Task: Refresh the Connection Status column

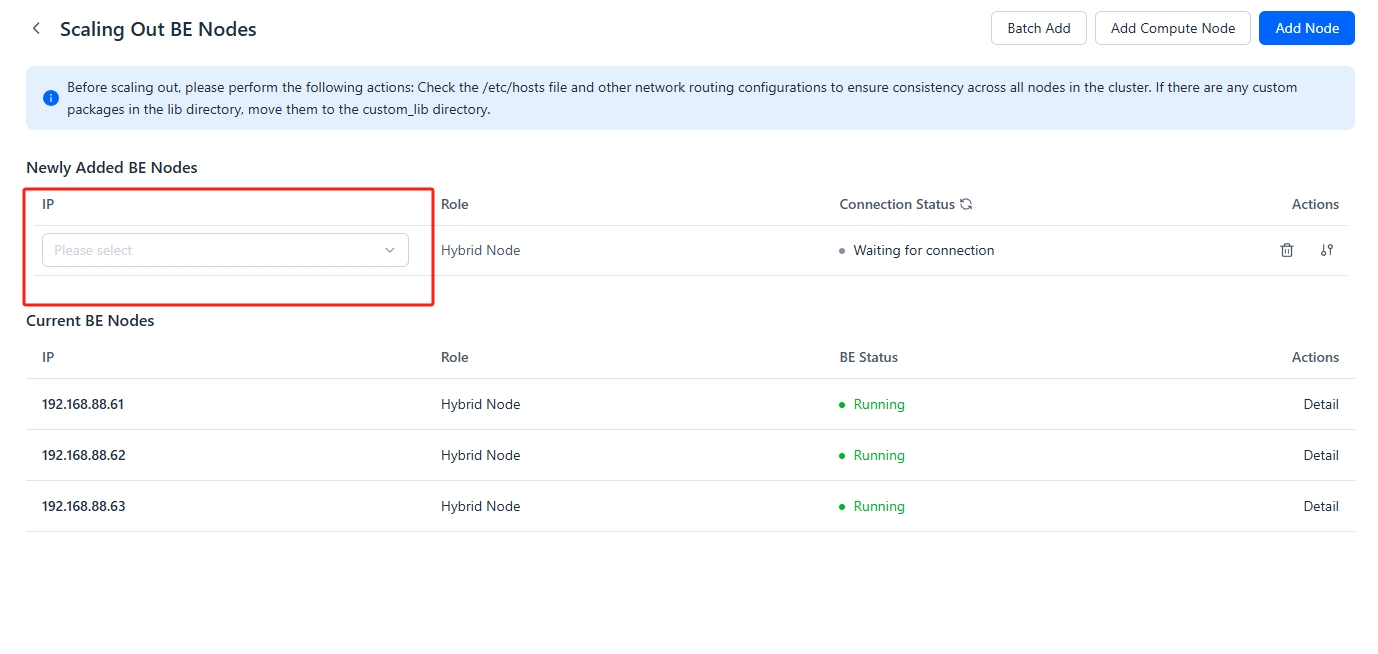Action: pyautogui.click(x=966, y=204)
